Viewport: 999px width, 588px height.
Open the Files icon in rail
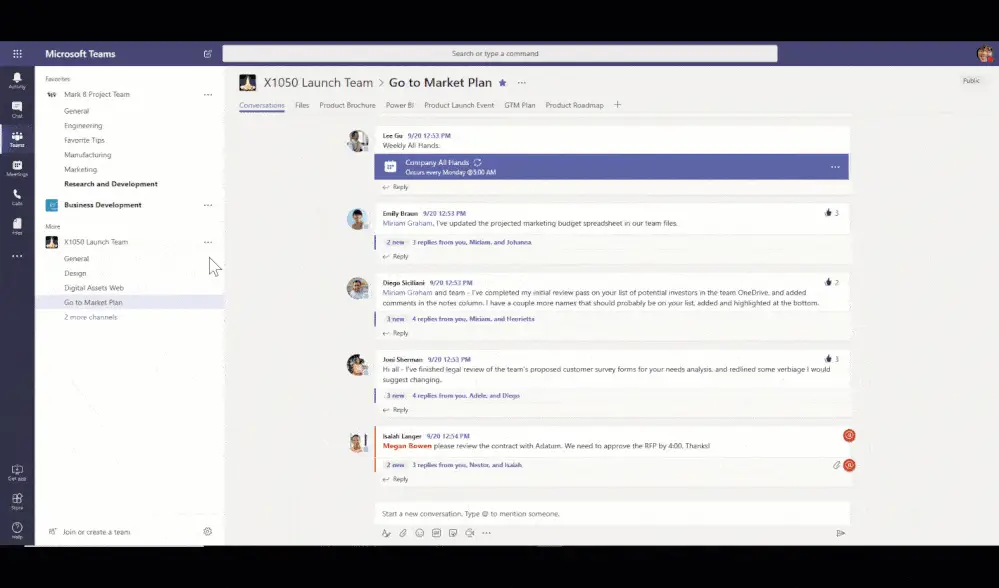17,226
